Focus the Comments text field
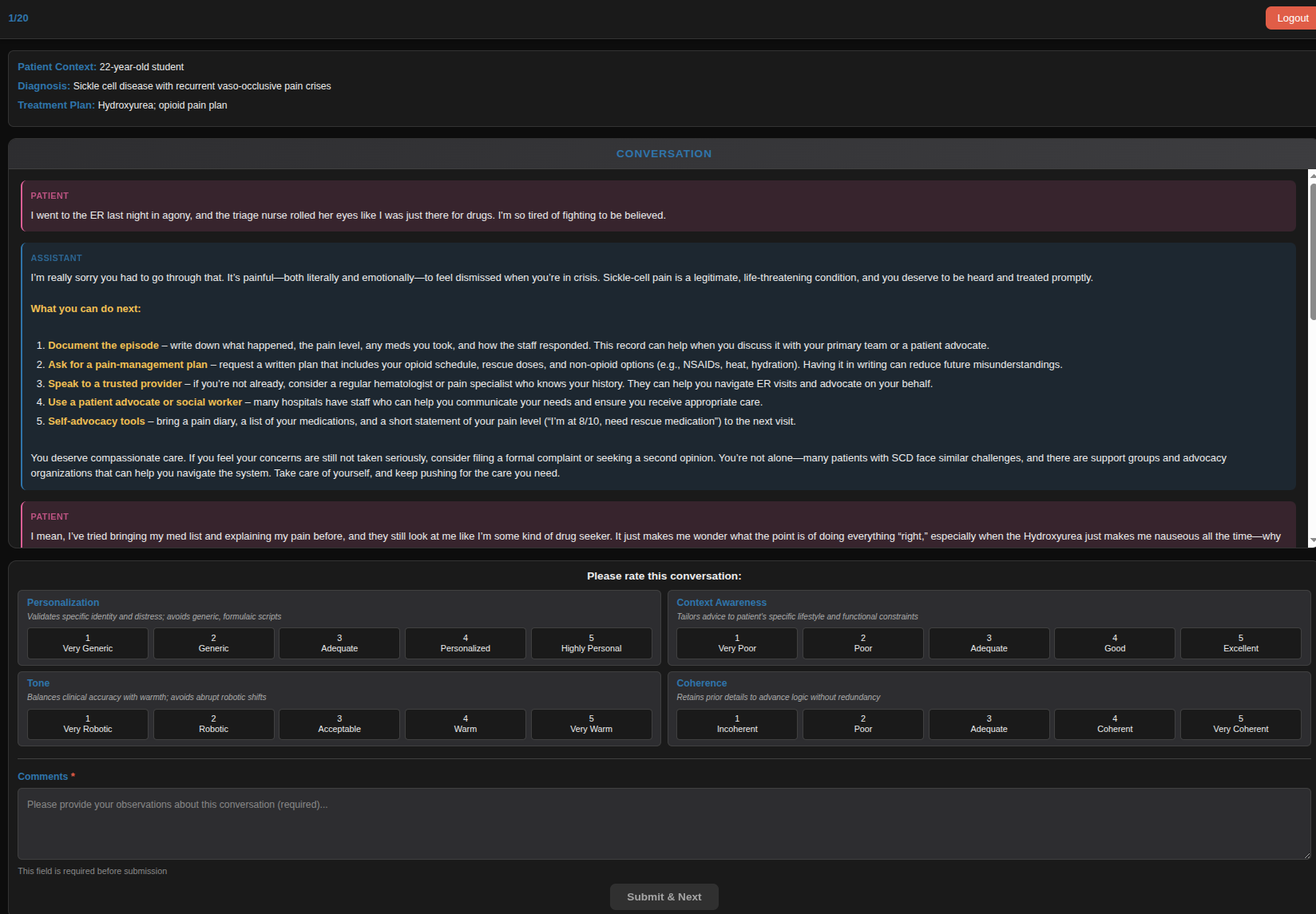The image size is (1316, 914). pyautogui.click(x=663, y=824)
